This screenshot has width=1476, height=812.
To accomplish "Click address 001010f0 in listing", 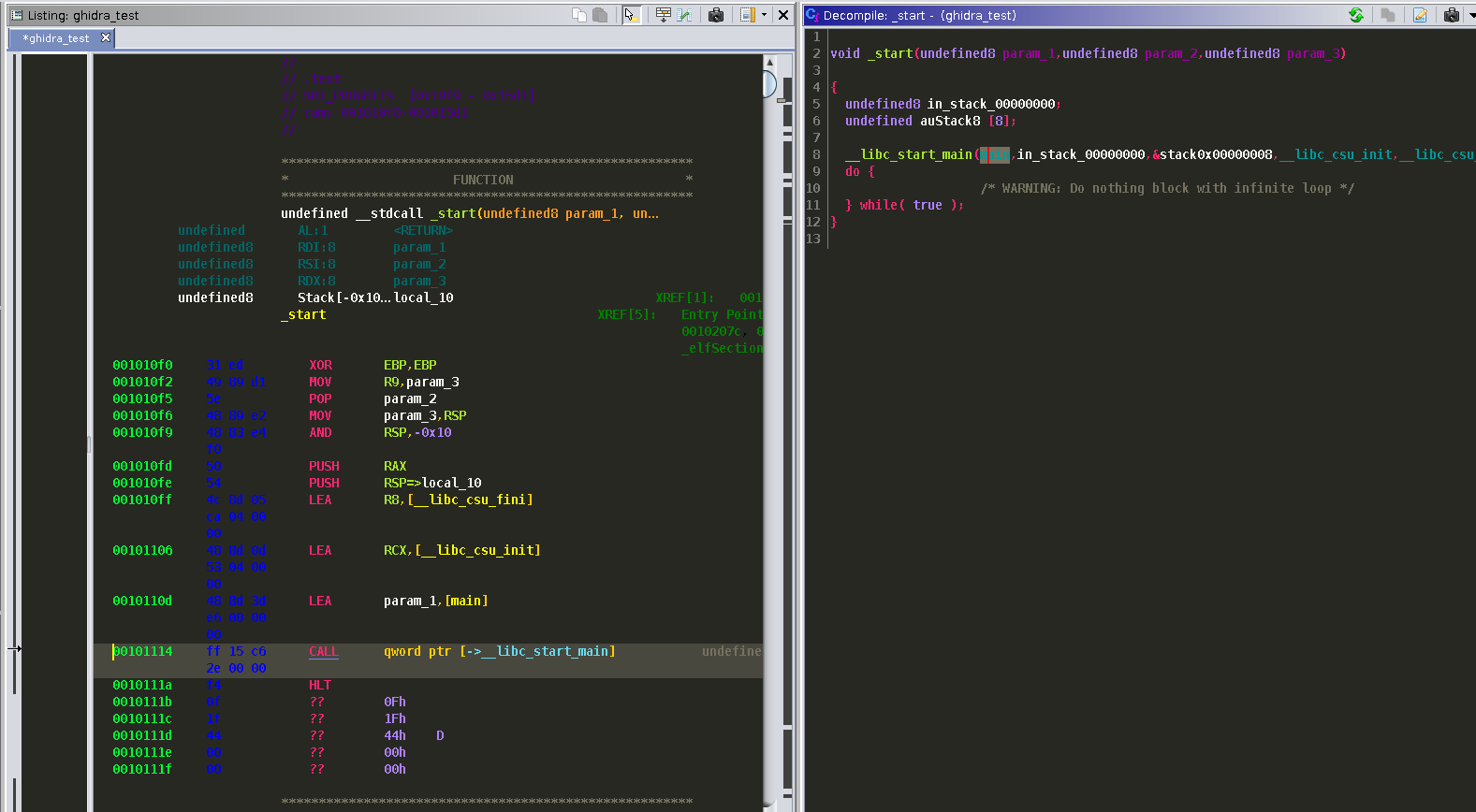I will 142,365.
